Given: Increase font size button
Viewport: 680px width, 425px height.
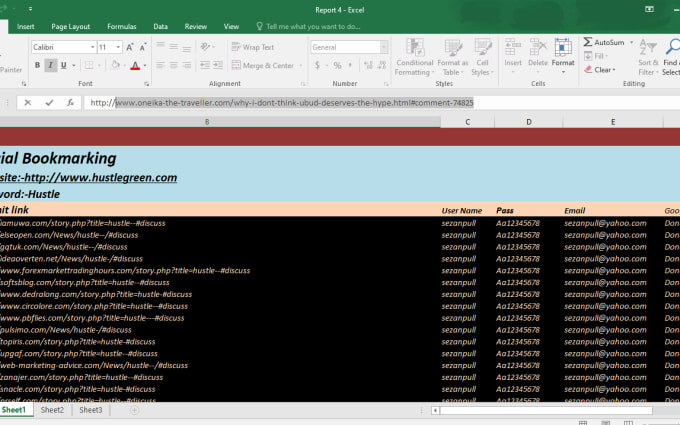Looking at the screenshot, I should point(130,47).
